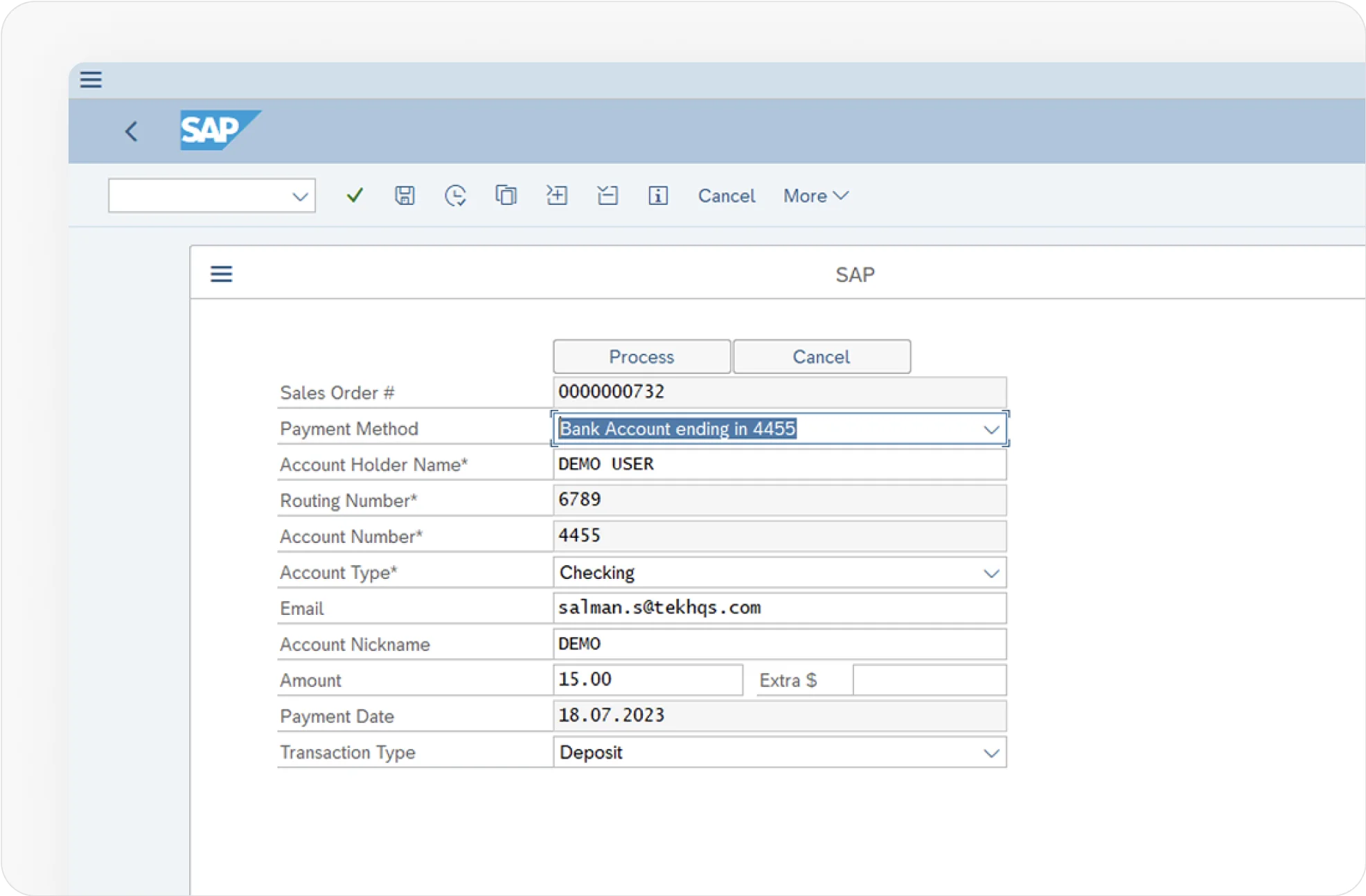Viewport: 1366px width, 896px height.
Task: Click the Payment Date field
Action: click(780, 716)
